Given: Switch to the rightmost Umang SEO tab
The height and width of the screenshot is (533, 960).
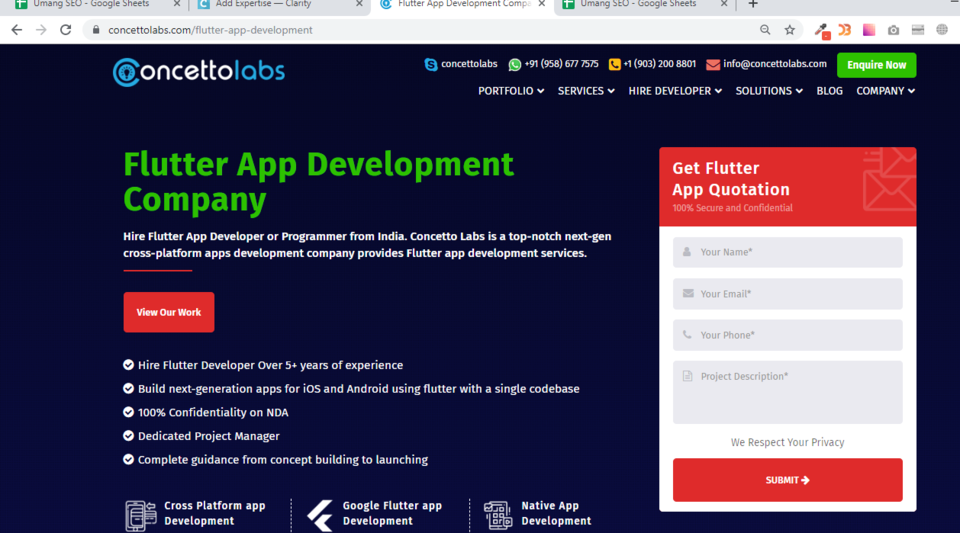Looking at the screenshot, I should [640, 5].
